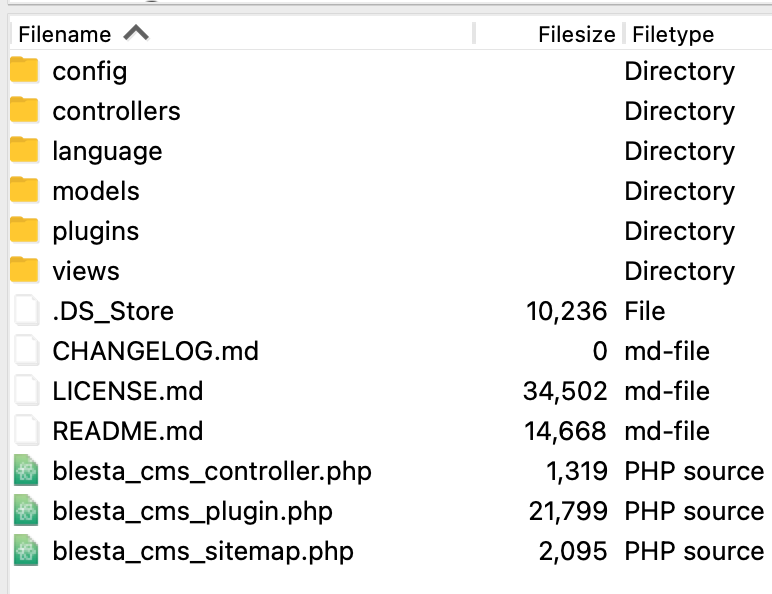772x594 pixels.
Task: Select blesta_cms_plugin.php file name
Action: 193,511
